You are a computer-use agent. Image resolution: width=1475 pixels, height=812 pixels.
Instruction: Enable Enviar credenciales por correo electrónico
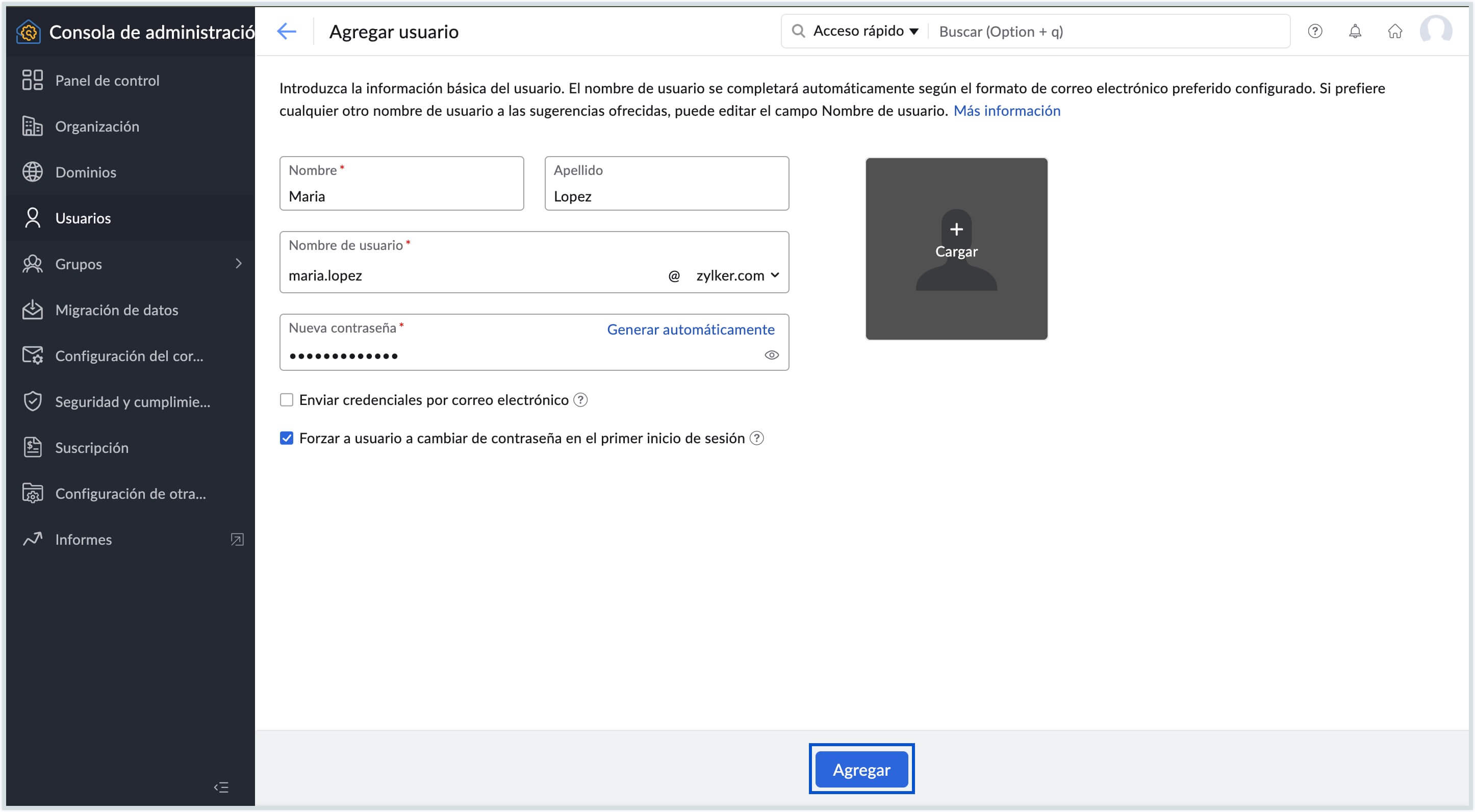click(286, 400)
